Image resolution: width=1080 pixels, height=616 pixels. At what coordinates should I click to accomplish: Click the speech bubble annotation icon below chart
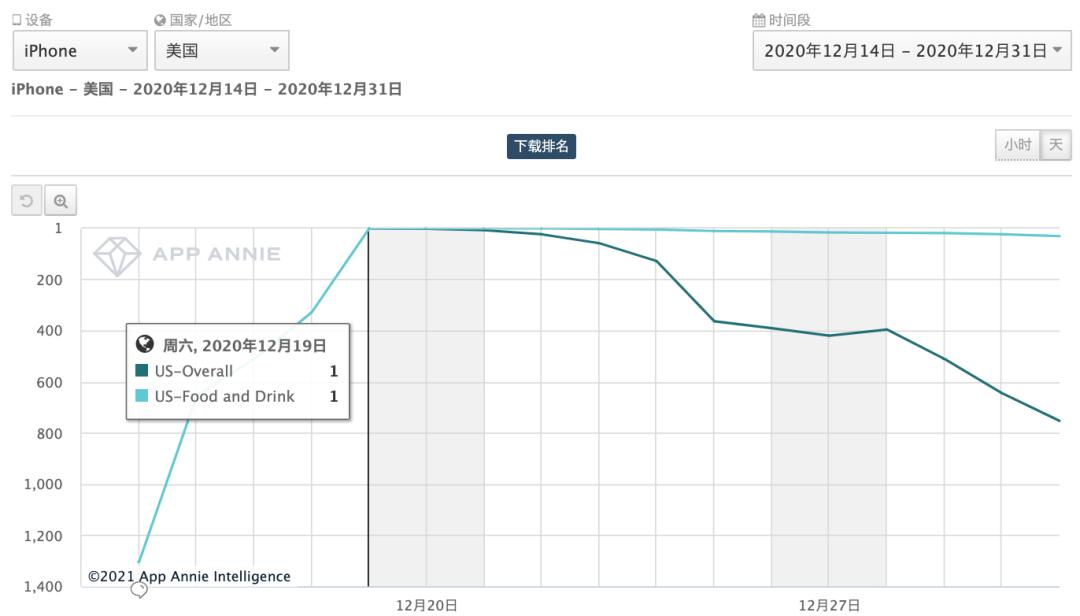pyautogui.click(x=139, y=591)
